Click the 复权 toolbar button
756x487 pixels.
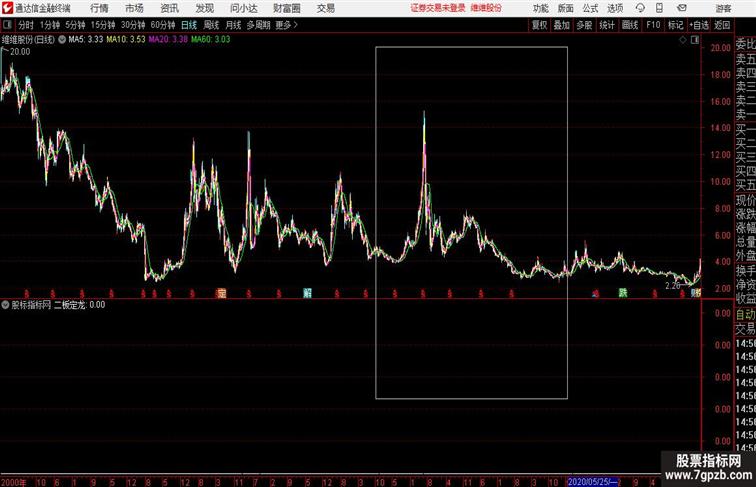click(540, 25)
